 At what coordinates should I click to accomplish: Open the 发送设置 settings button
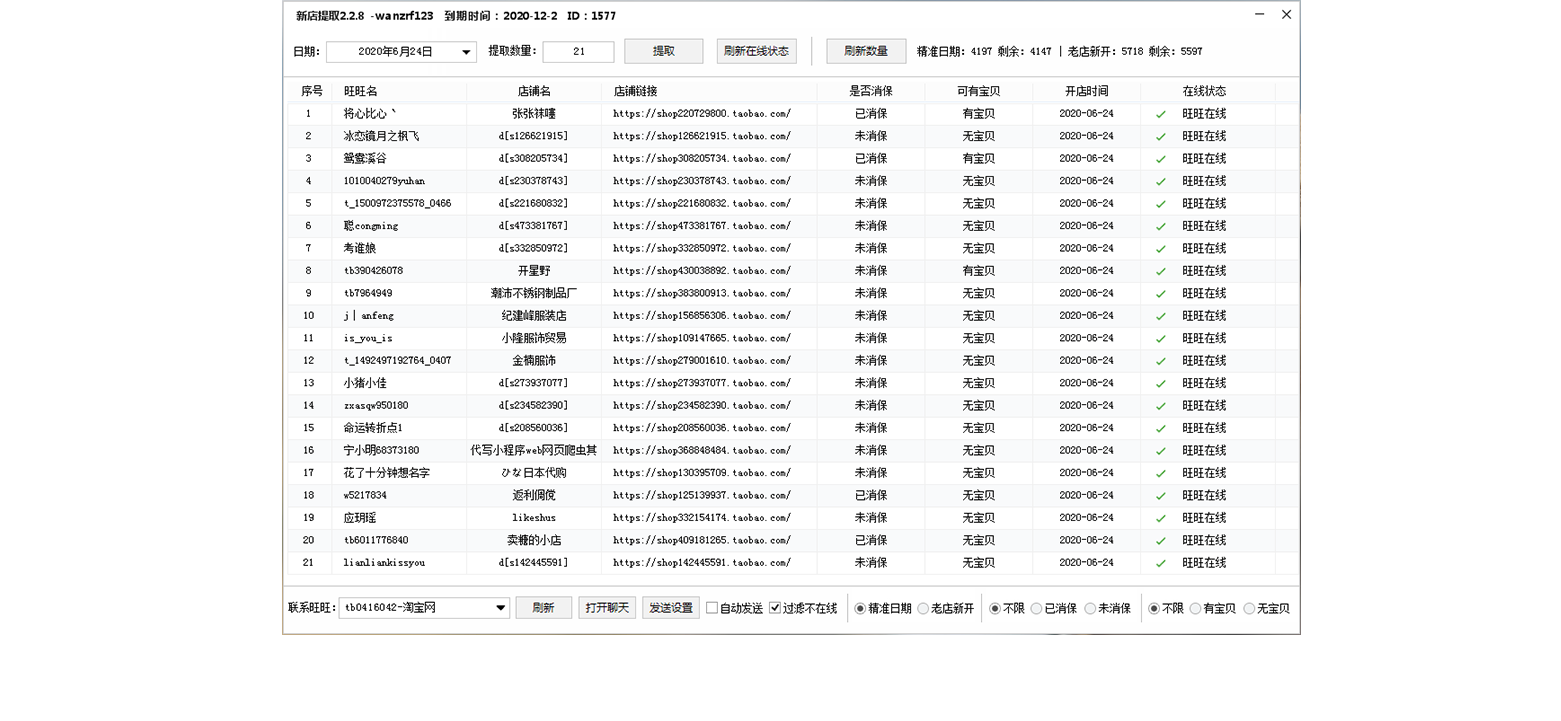click(670, 608)
